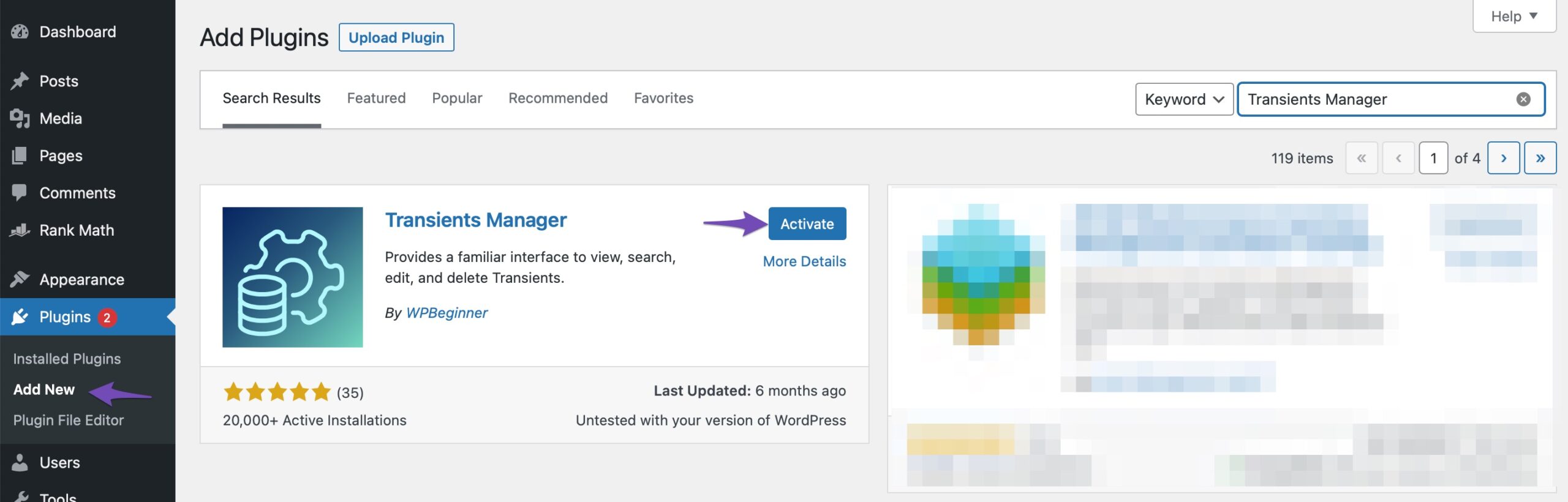Click 'Untested with your version of WordPress' text
The height and width of the screenshot is (502, 1568).
coord(711,420)
